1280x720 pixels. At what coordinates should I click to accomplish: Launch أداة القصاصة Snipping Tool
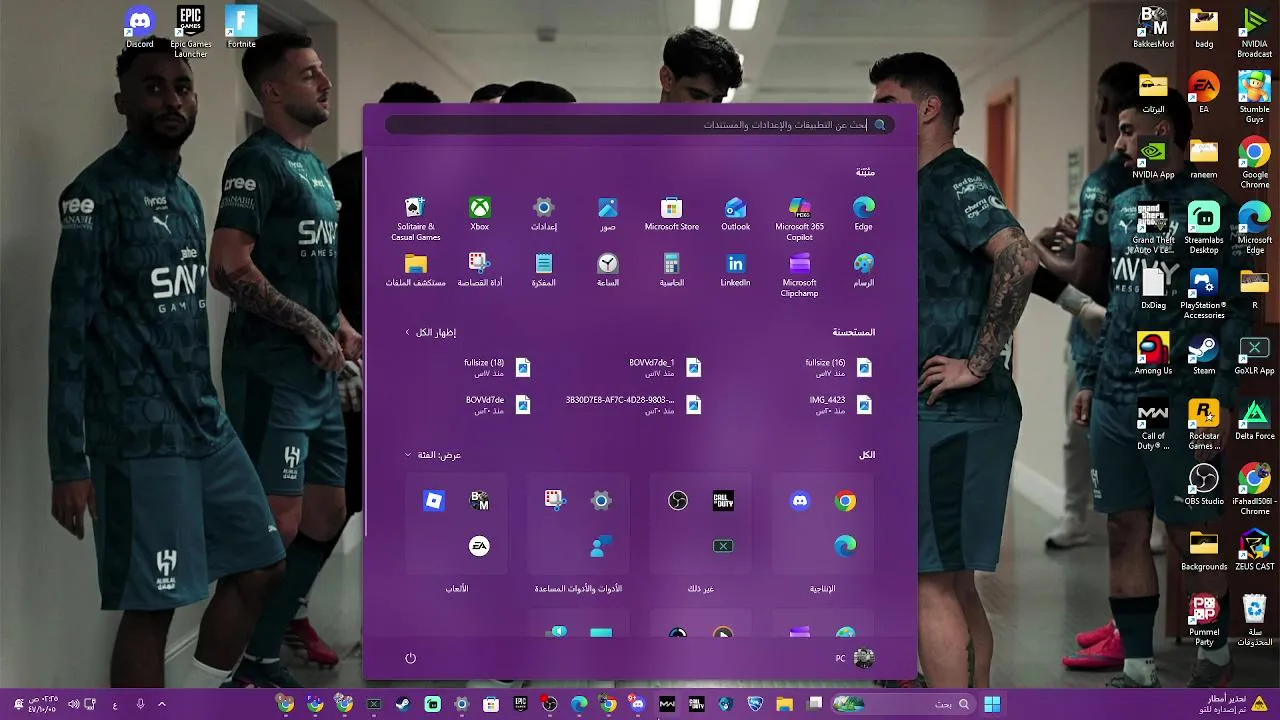point(480,270)
